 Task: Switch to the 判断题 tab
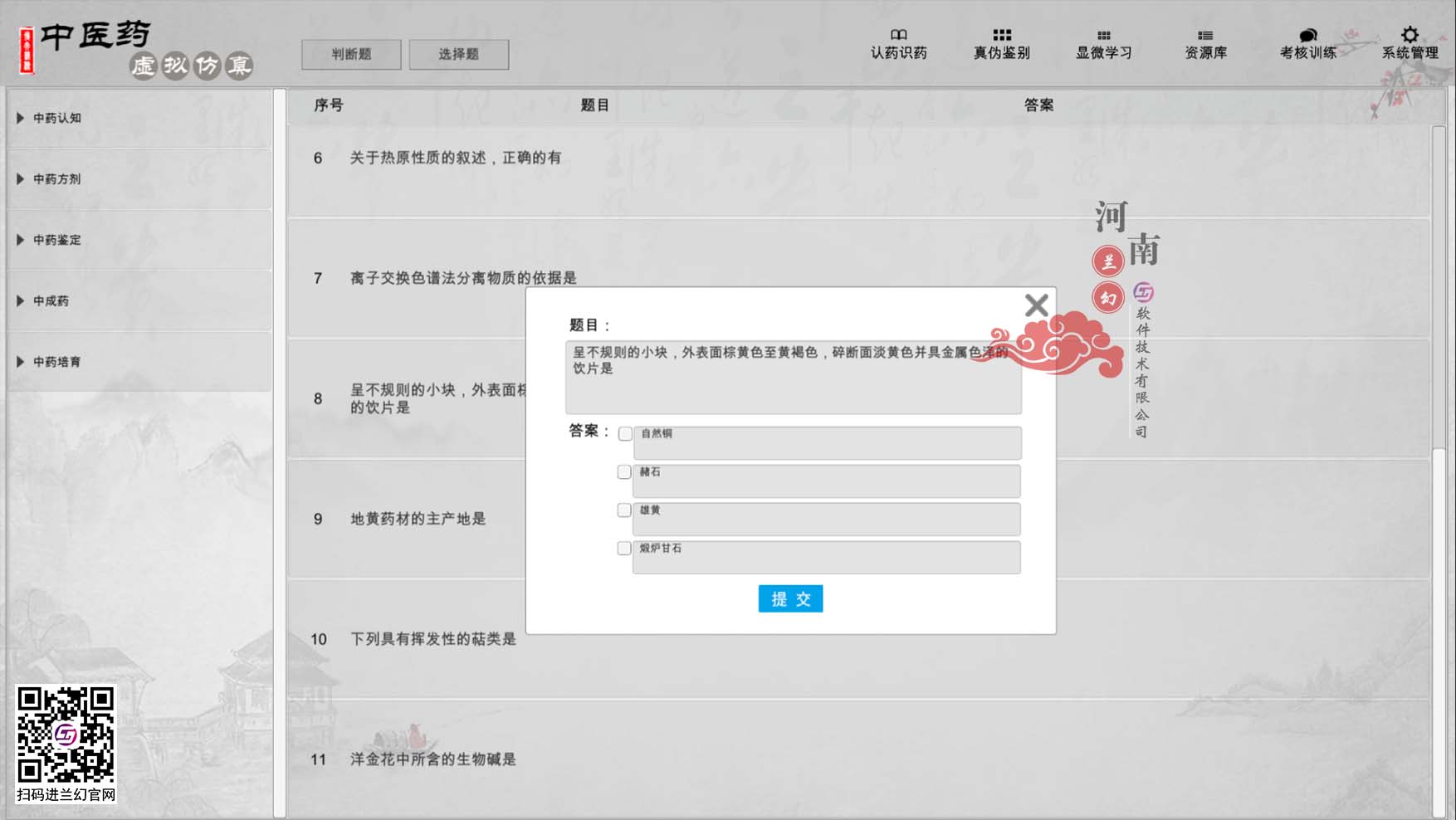point(351,54)
